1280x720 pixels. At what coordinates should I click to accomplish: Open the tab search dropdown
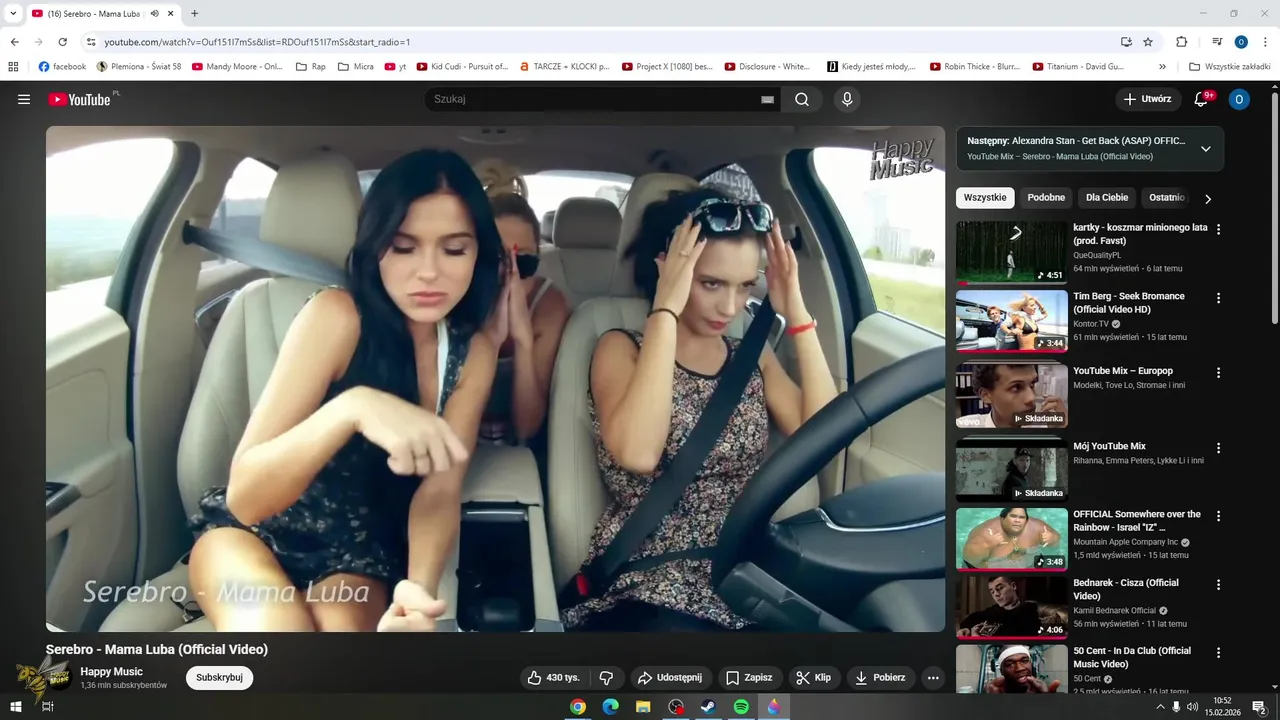coord(13,14)
